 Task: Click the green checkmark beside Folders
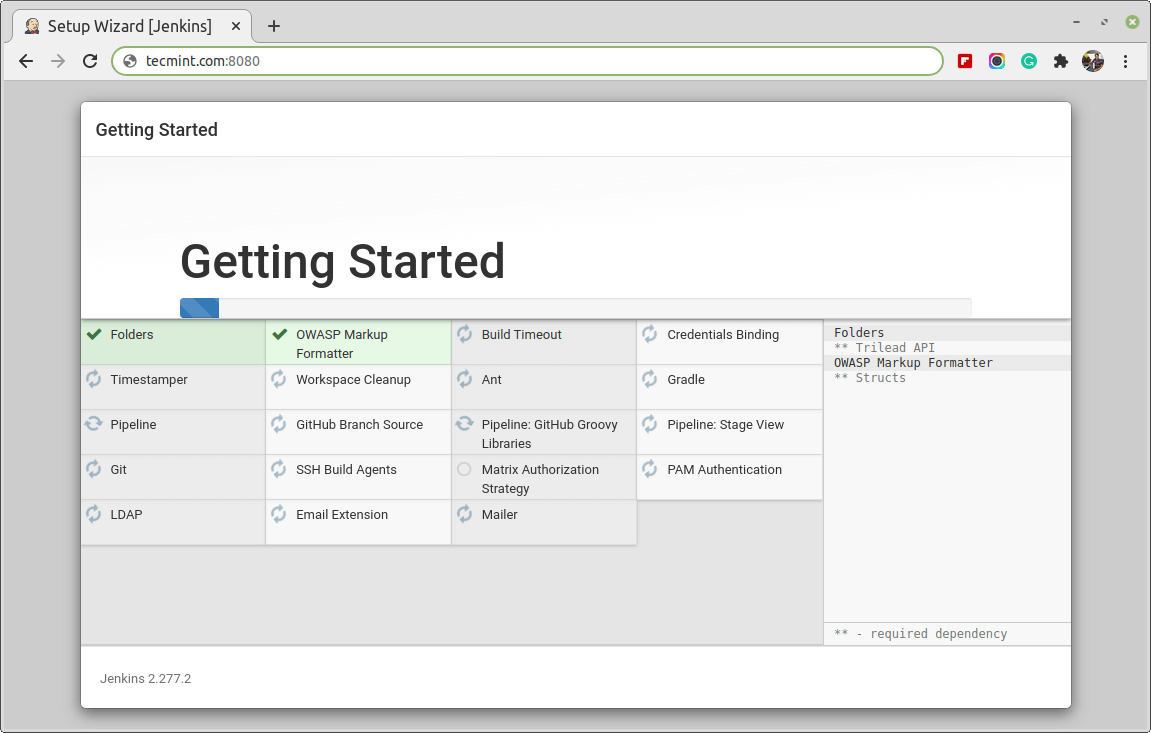[x=94, y=335]
